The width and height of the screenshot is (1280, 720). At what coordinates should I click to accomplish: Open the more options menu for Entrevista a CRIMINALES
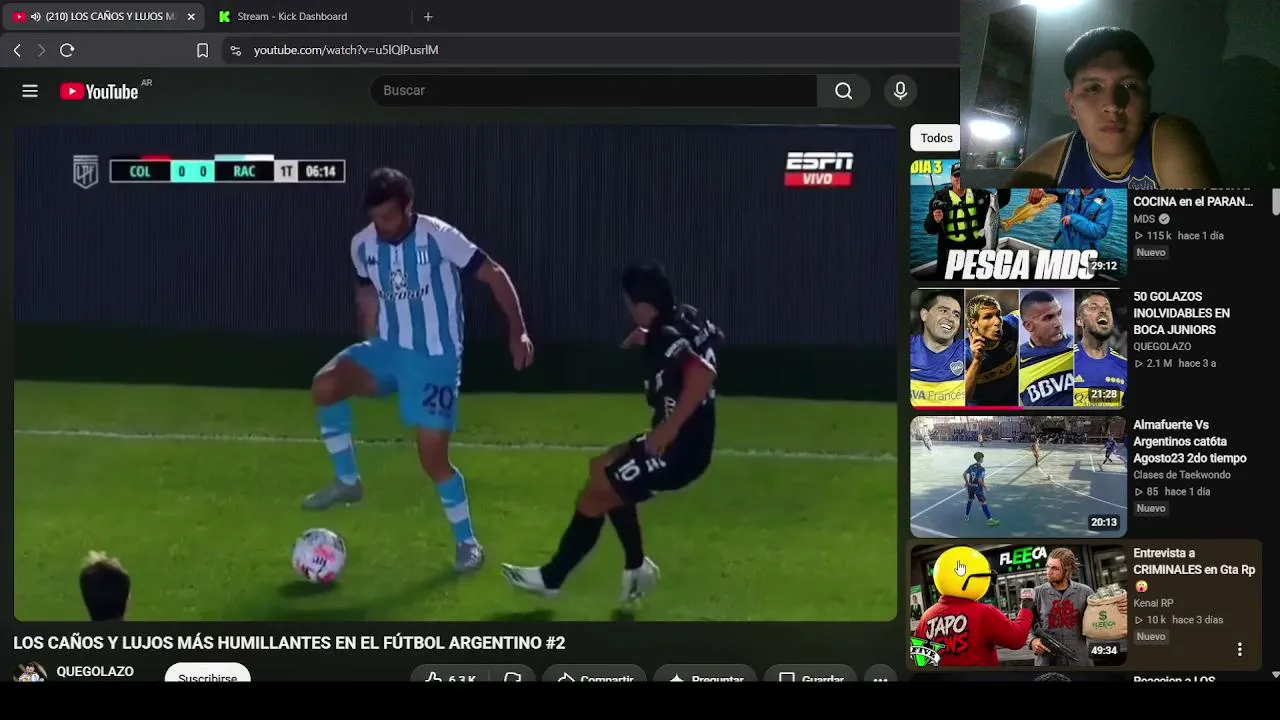point(1239,649)
